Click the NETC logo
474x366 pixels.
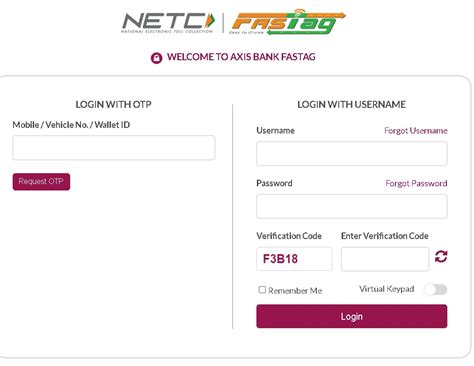click(168, 22)
